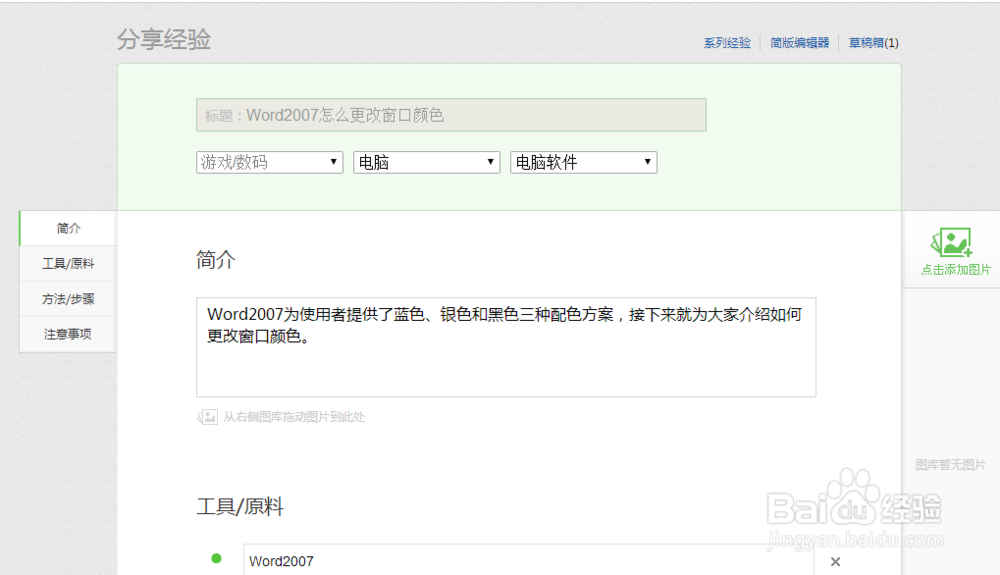Click inside the 简介 text area
The height and width of the screenshot is (575, 1000).
point(506,347)
